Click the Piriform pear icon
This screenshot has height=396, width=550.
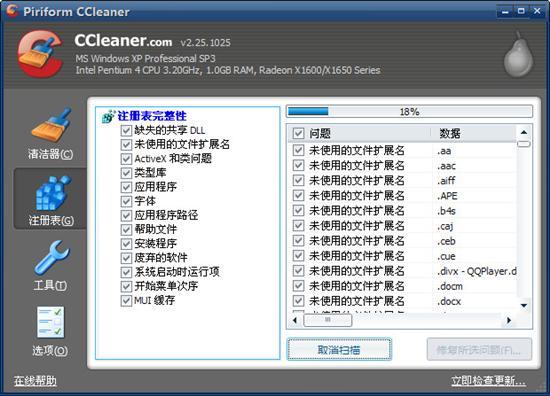pos(519,55)
